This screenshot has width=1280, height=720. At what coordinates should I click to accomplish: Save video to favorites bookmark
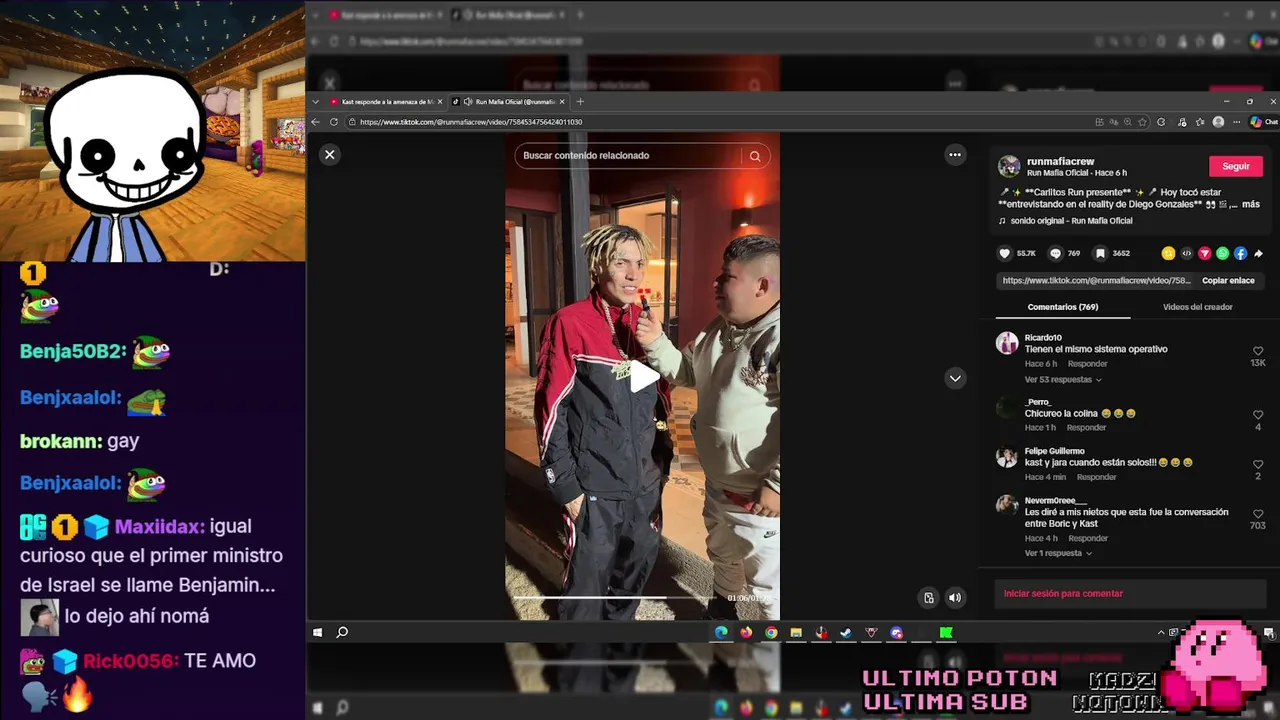pyautogui.click(x=1100, y=254)
